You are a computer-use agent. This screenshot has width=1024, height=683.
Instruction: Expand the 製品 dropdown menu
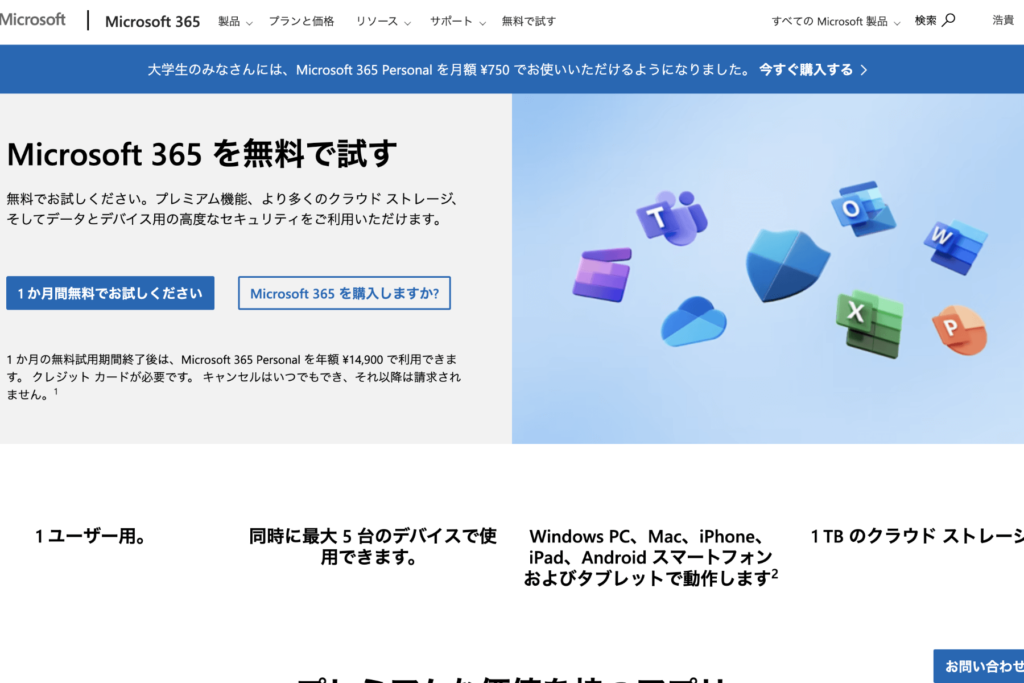pyautogui.click(x=235, y=21)
